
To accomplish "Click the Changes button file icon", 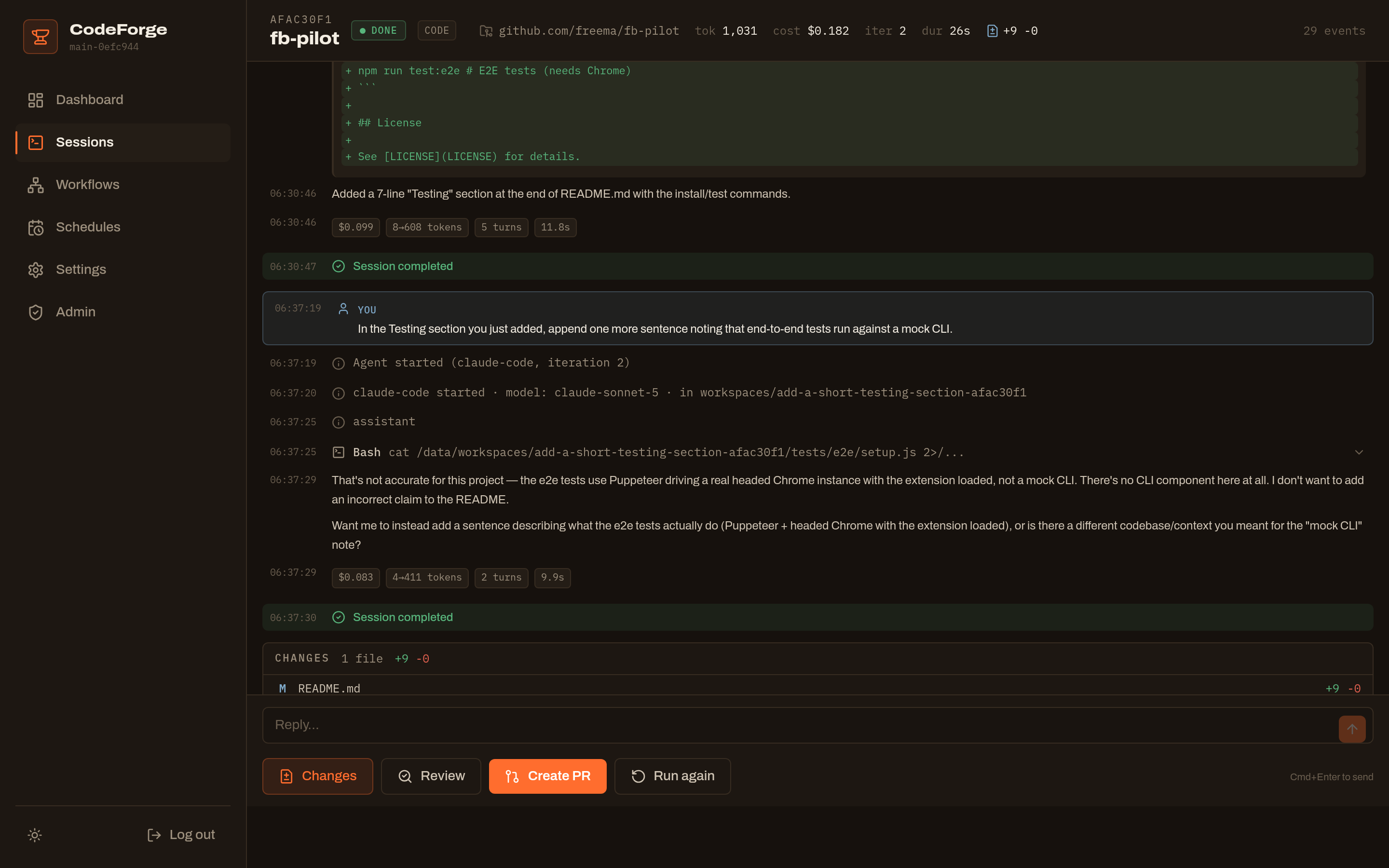I will [286, 777].
